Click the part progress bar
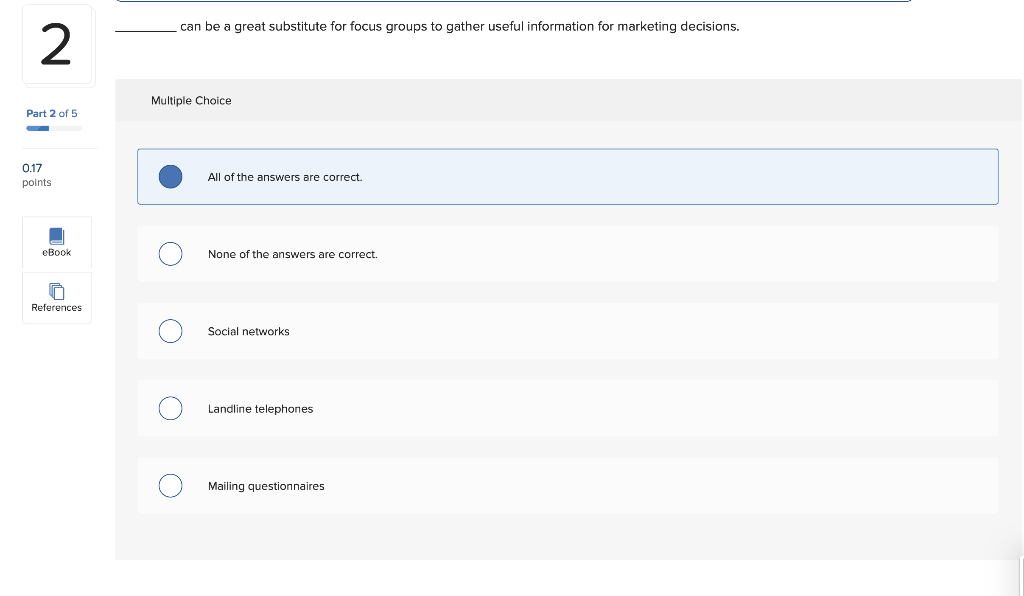1024x596 pixels. pyautogui.click(x=54, y=128)
